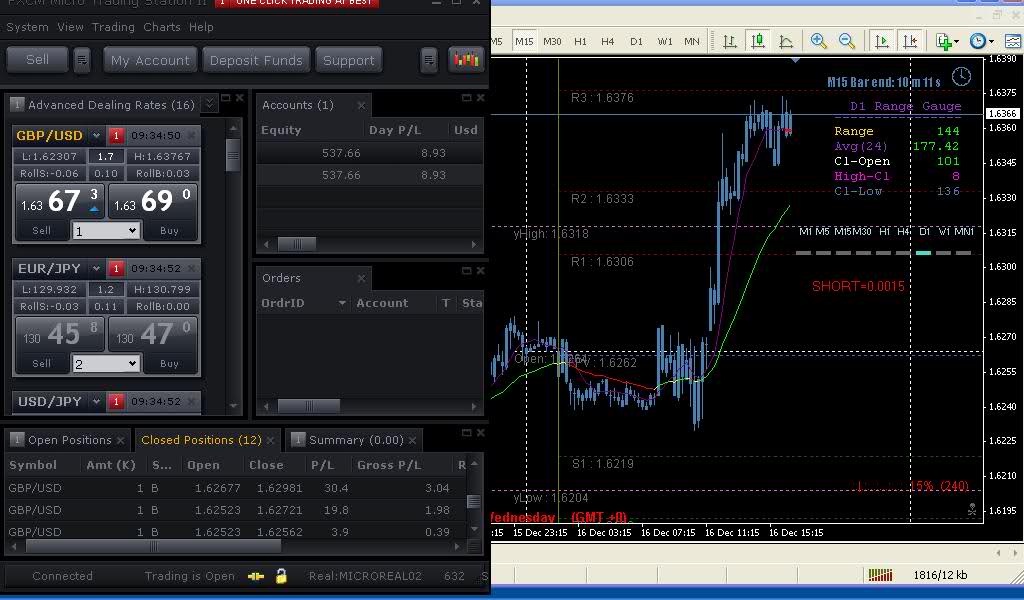The height and width of the screenshot is (600, 1024).
Task: Expand the Sell order options dropdown
Action: point(82,60)
